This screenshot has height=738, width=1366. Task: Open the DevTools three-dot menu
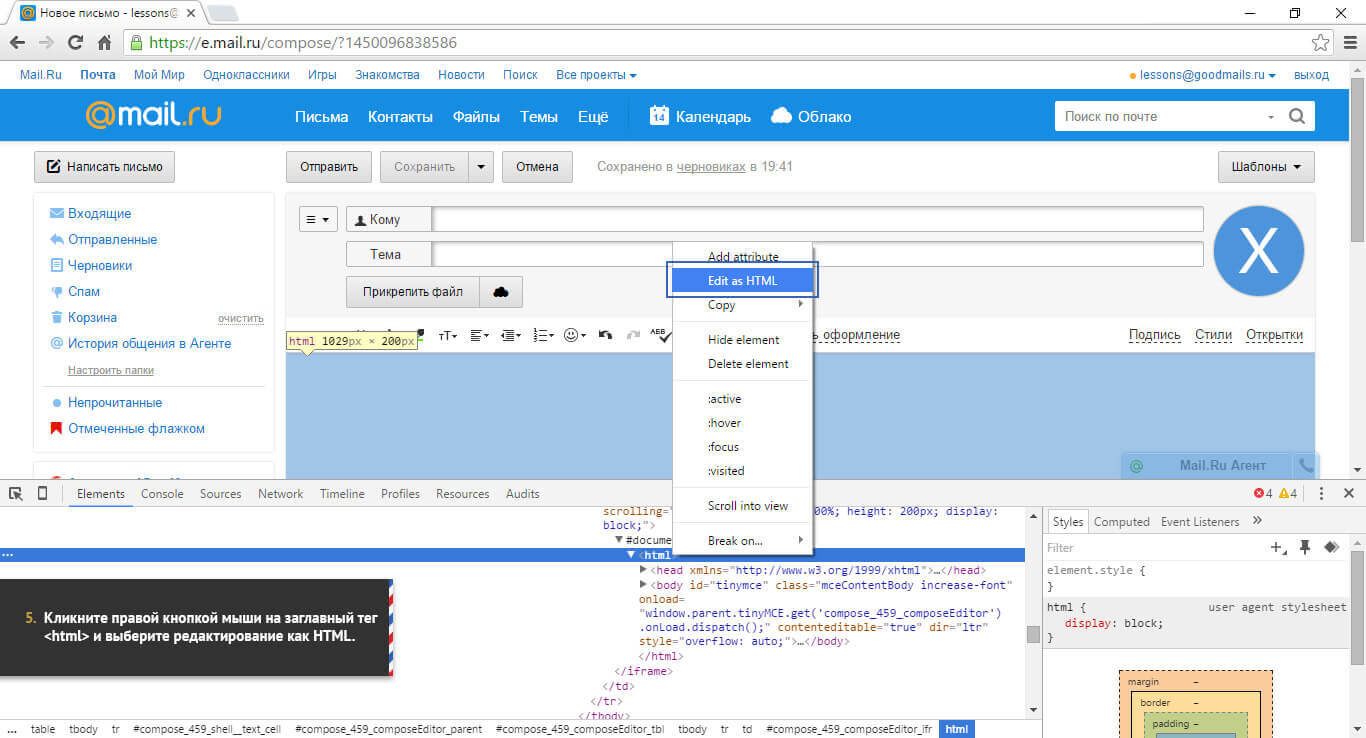(x=1321, y=494)
